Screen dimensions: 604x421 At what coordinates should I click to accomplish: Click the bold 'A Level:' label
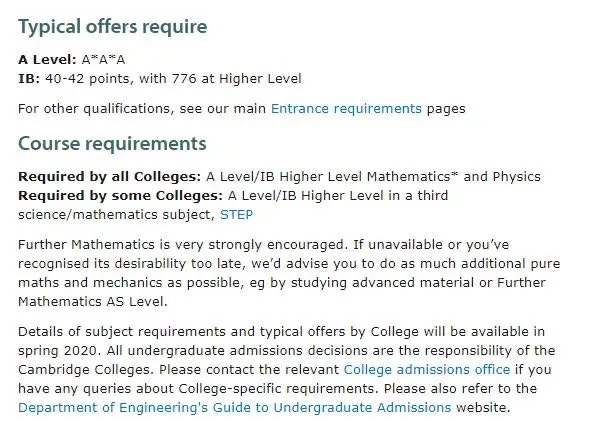(47, 60)
